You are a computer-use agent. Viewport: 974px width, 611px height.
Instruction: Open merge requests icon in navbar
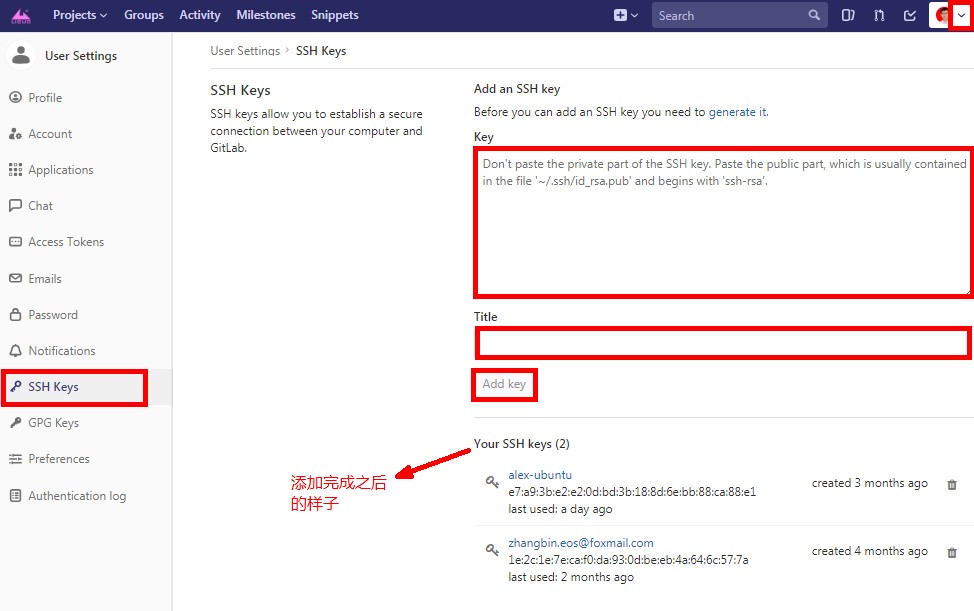[879, 15]
